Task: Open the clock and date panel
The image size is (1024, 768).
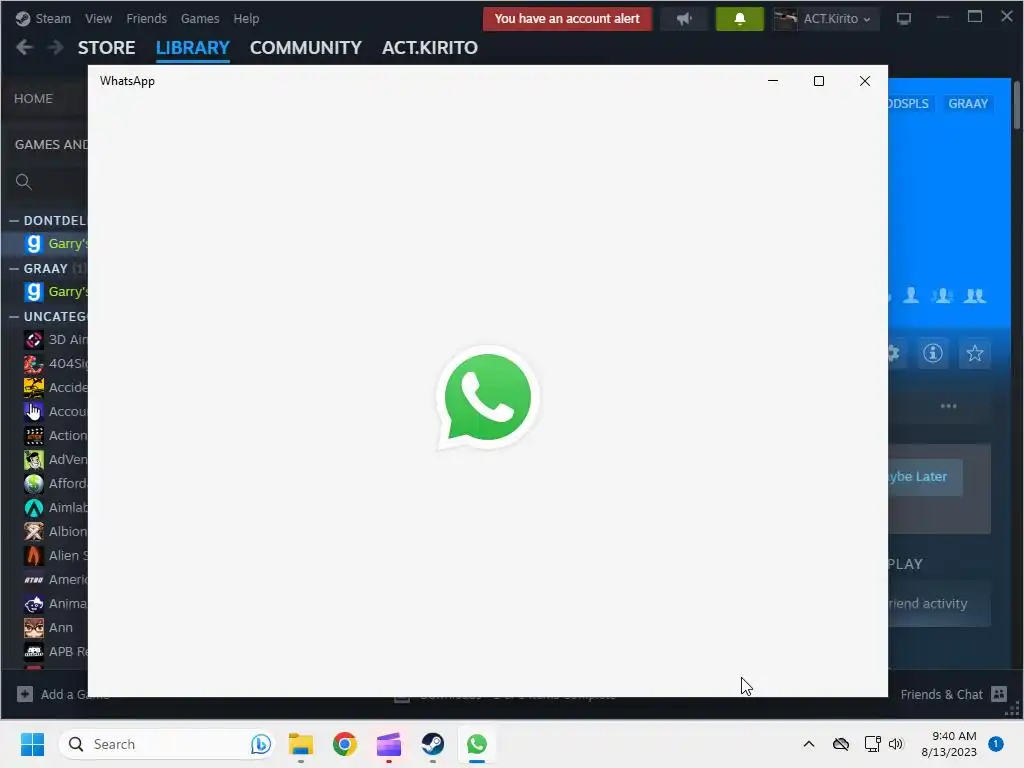Action: click(949, 744)
